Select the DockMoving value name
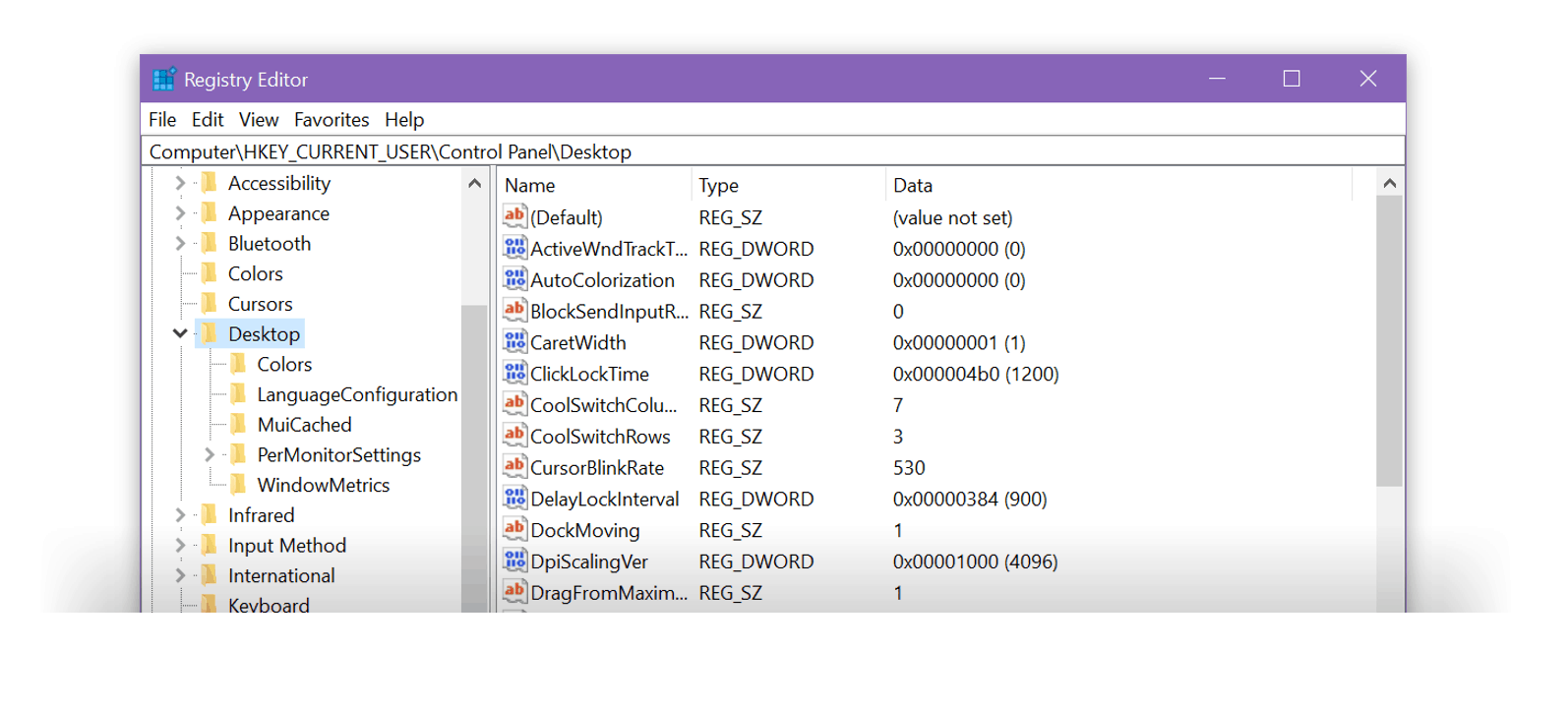This screenshot has height=709, width=1568. pyautogui.click(x=585, y=530)
